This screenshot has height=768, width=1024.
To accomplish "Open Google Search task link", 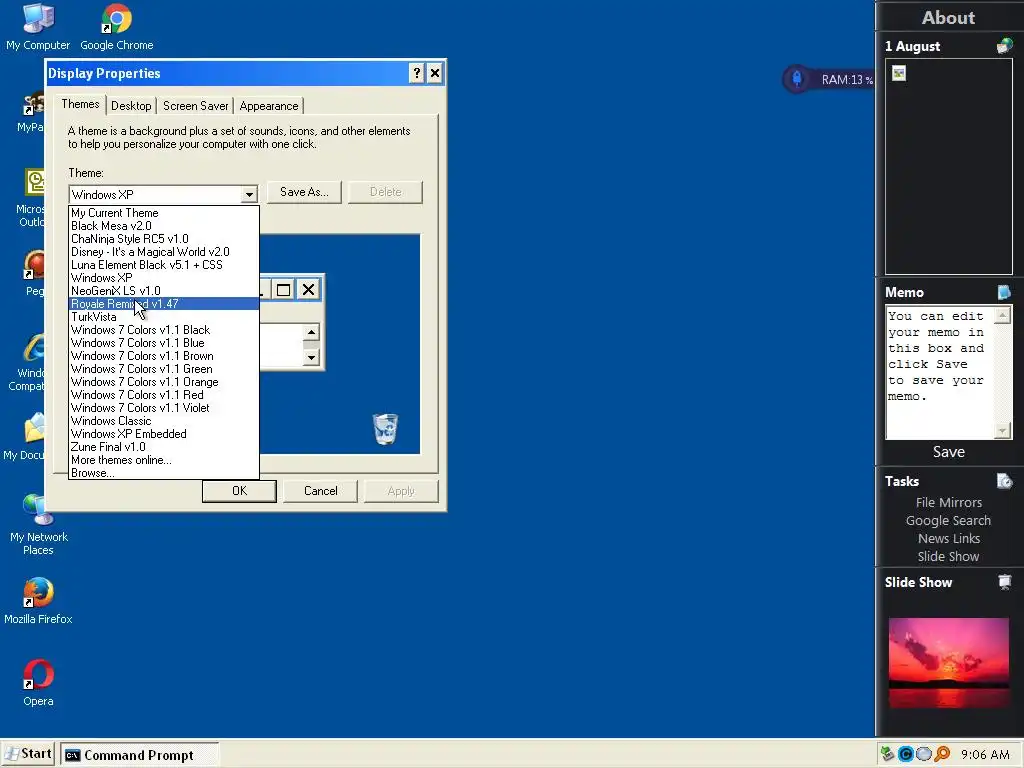I will [x=948, y=520].
